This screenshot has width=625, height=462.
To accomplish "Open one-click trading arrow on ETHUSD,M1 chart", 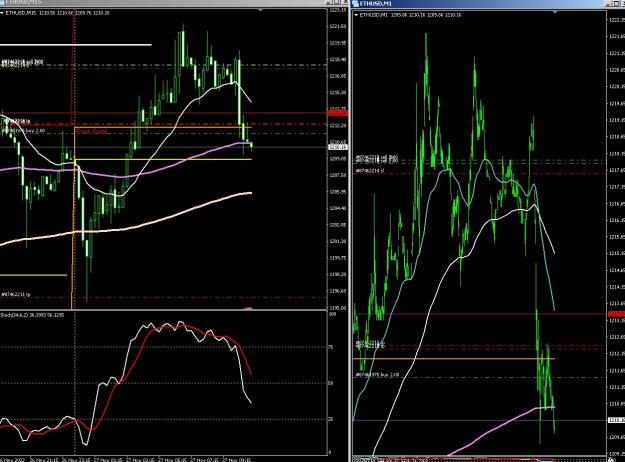I will click(x=356, y=15).
